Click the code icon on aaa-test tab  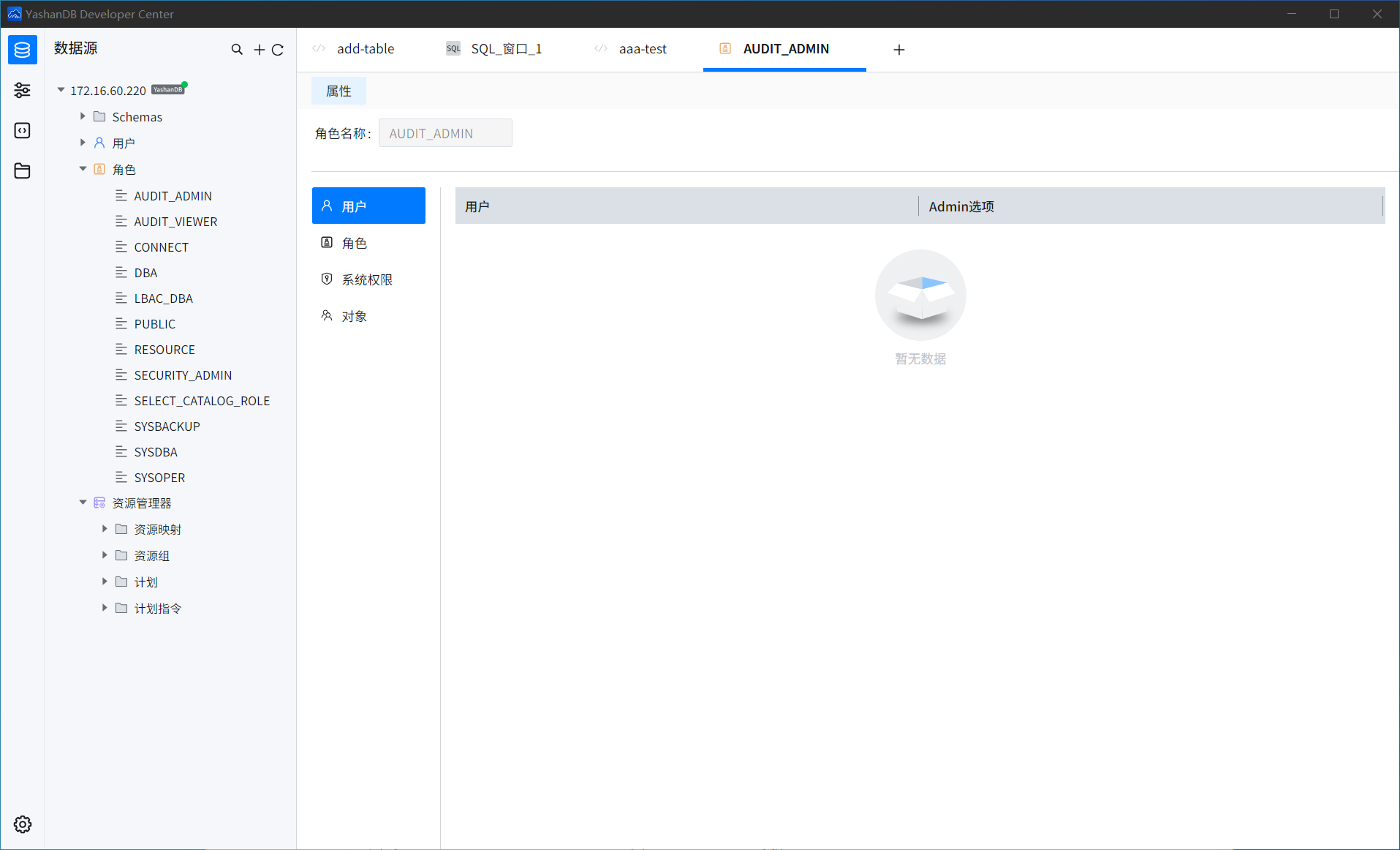(x=601, y=48)
